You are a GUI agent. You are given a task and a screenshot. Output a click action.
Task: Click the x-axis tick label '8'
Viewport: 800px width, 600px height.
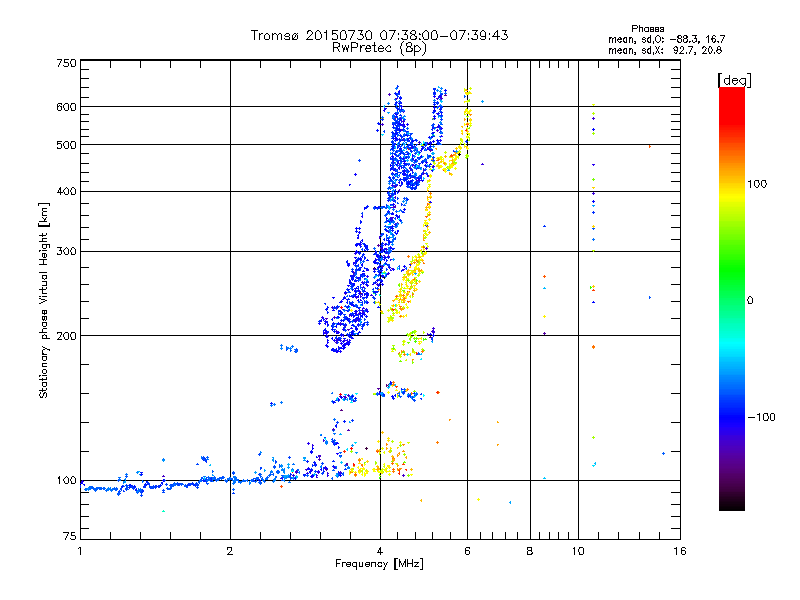530,551
